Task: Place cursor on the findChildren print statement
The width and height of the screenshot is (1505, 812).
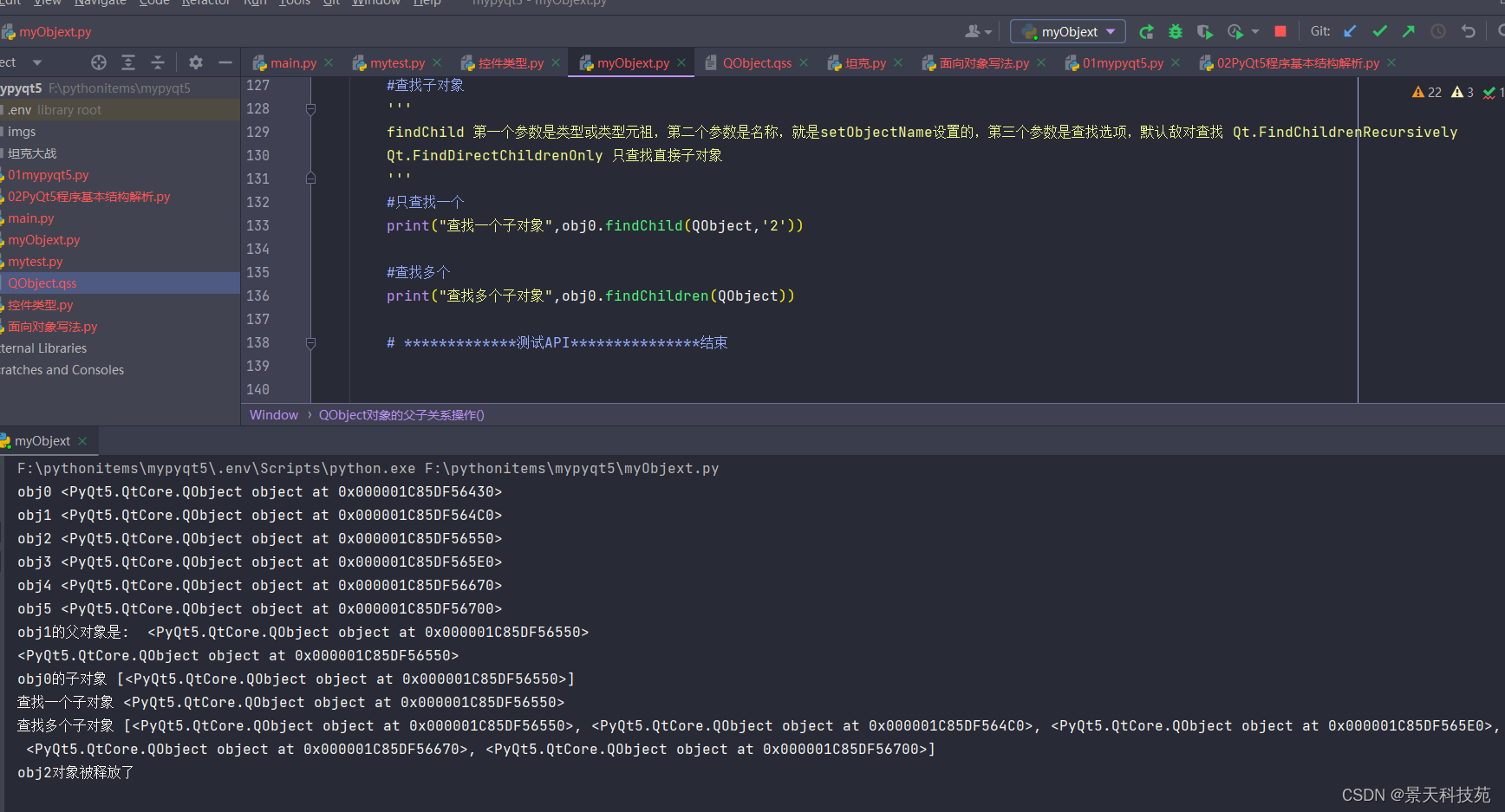Action: [x=590, y=296]
